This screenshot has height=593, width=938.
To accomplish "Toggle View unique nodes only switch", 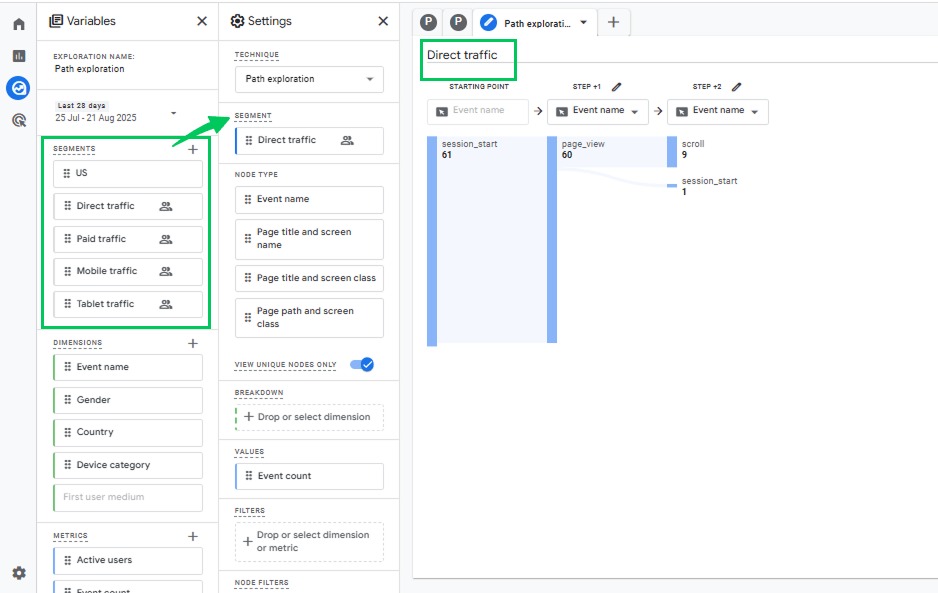I will [362, 364].
